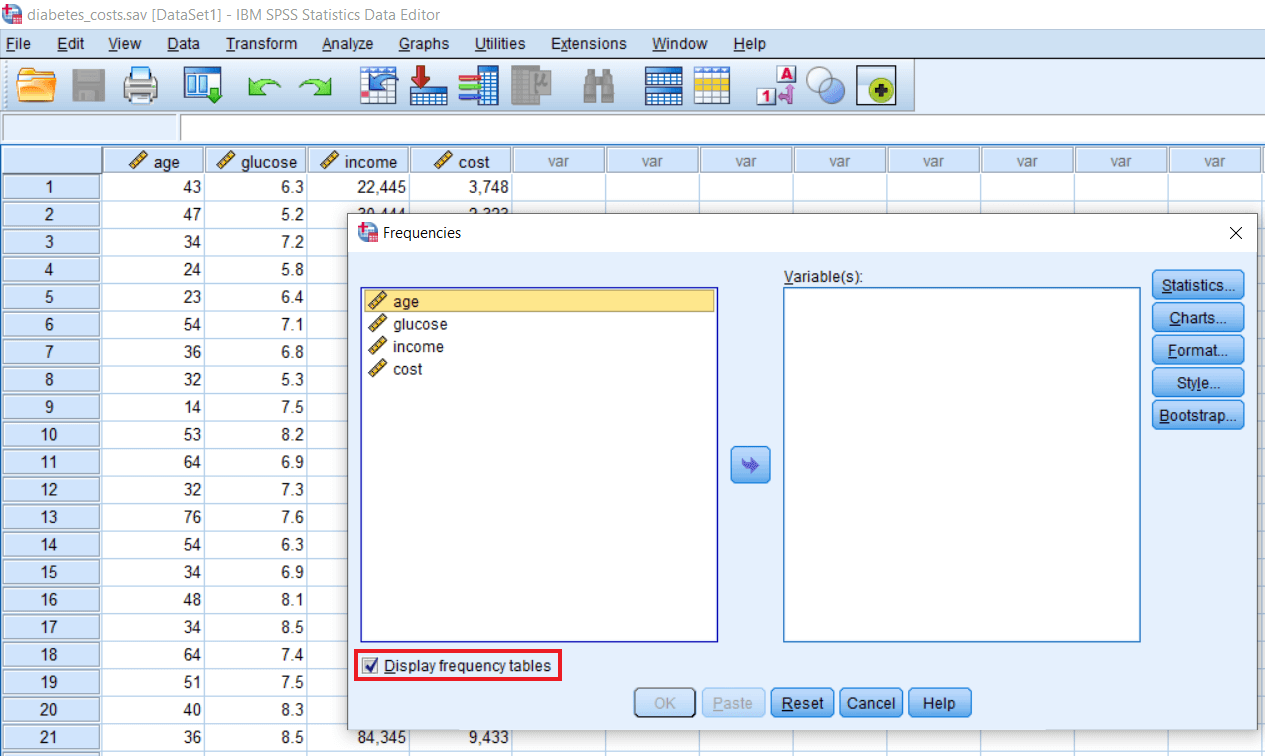
Task: Open the Format... options
Action: 1197,350
